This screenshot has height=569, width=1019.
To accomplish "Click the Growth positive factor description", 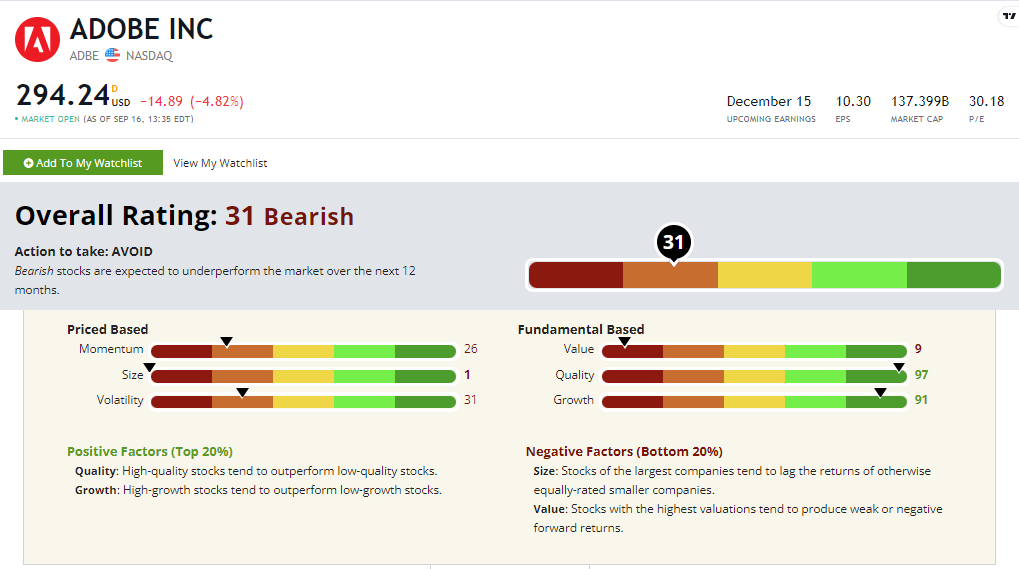I will pos(258,490).
